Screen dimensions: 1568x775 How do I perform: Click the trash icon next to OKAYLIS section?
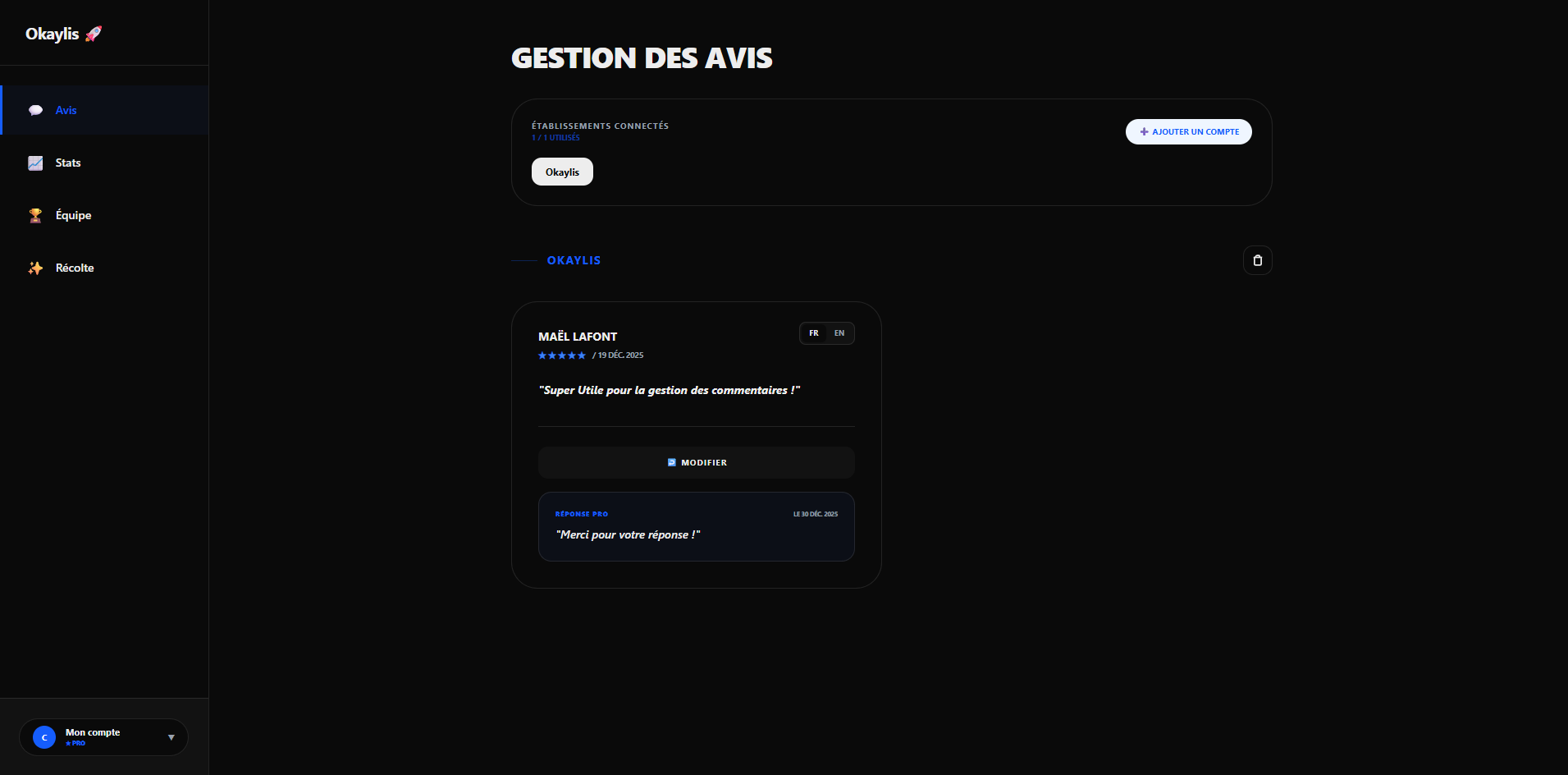(x=1257, y=260)
